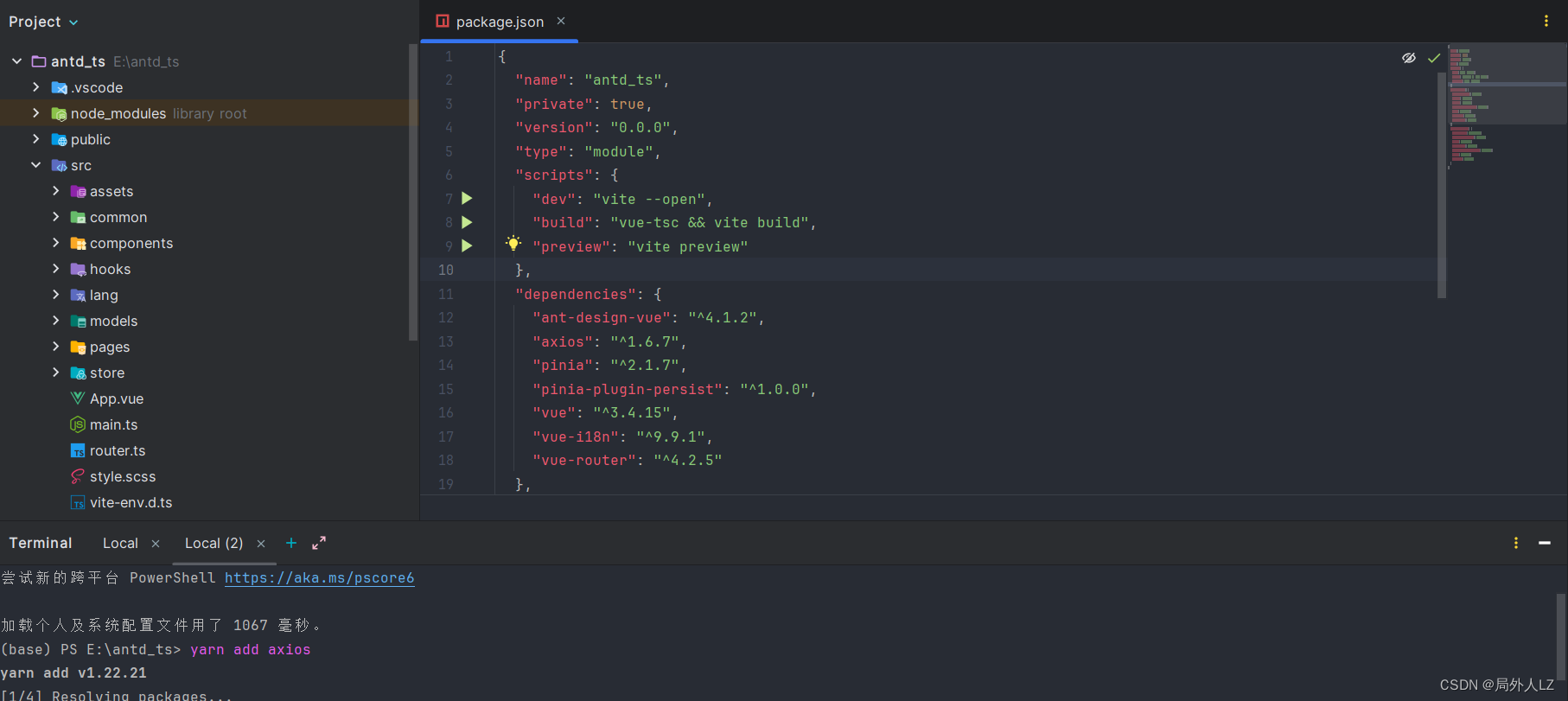Image resolution: width=1568 pixels, height=701 pixels.
Task: Maximize the terminal panel with expand icon
Action: (319, 543)
